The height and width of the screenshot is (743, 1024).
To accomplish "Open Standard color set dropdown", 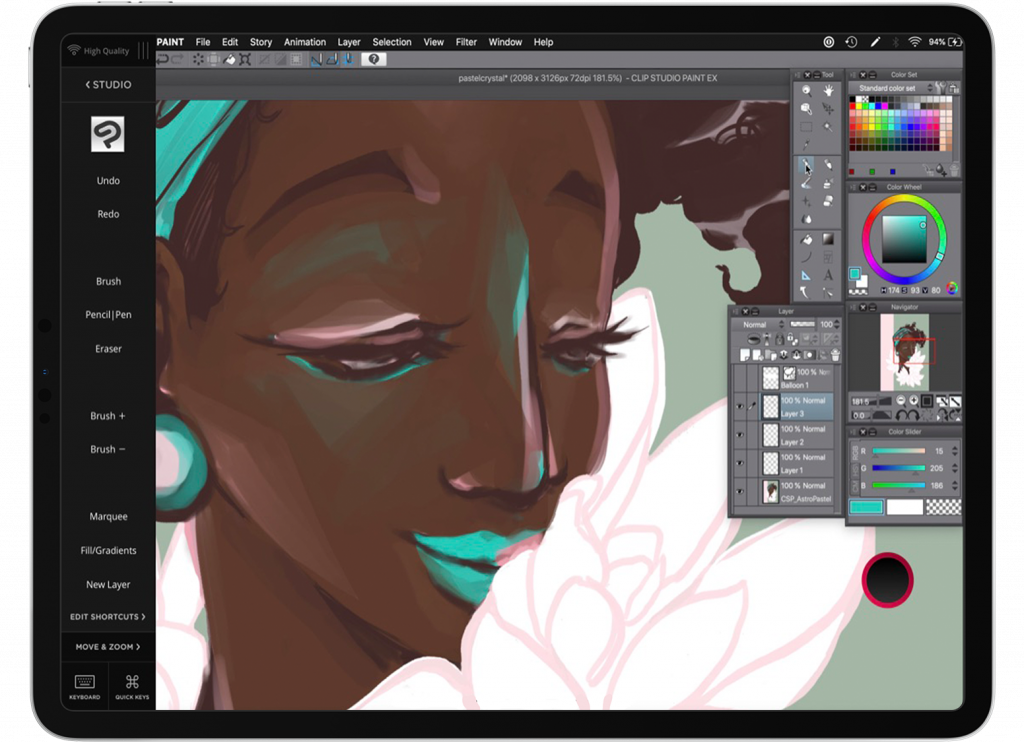I will click(x=895, y=88).
